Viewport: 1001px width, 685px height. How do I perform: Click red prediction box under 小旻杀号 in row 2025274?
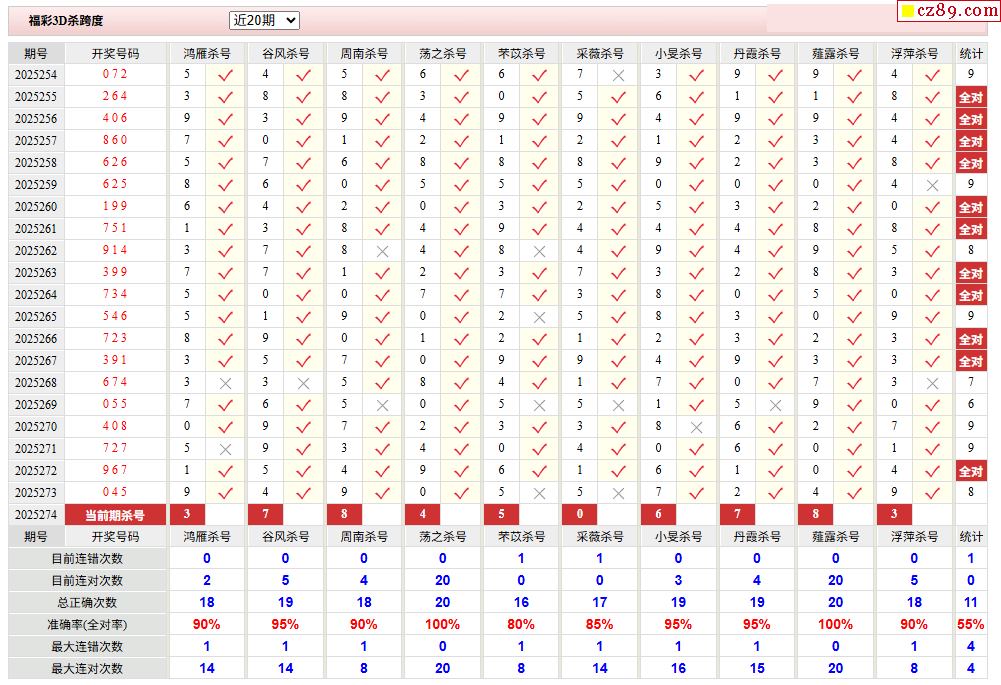point(658,514)
